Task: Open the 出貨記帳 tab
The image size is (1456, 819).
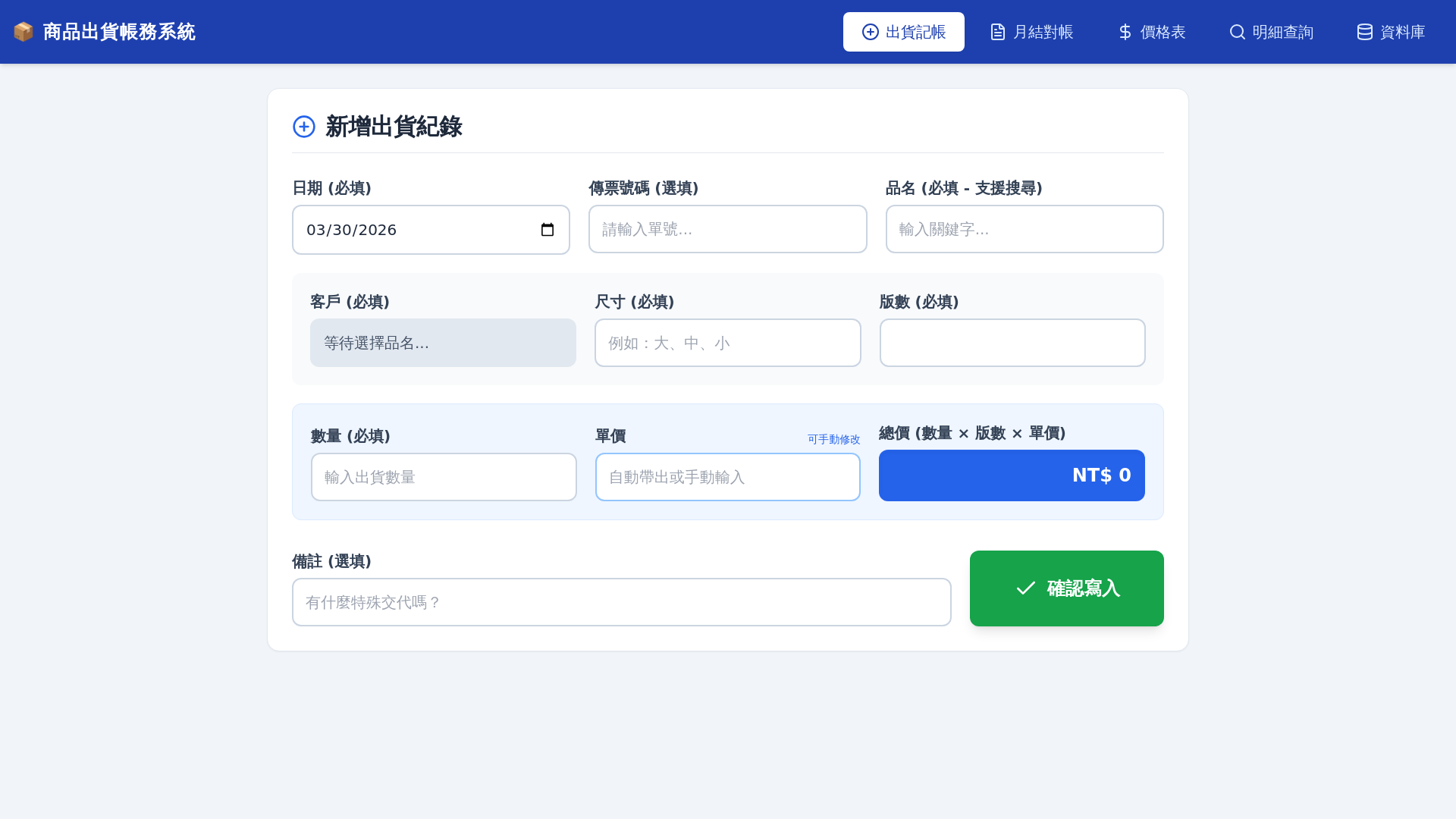Action: coord(904,32)
